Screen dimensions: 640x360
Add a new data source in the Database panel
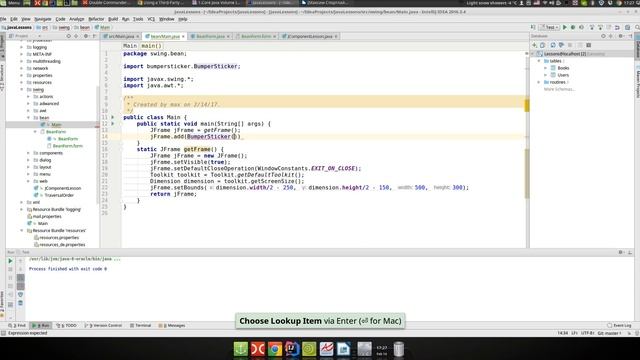(534, 45)
